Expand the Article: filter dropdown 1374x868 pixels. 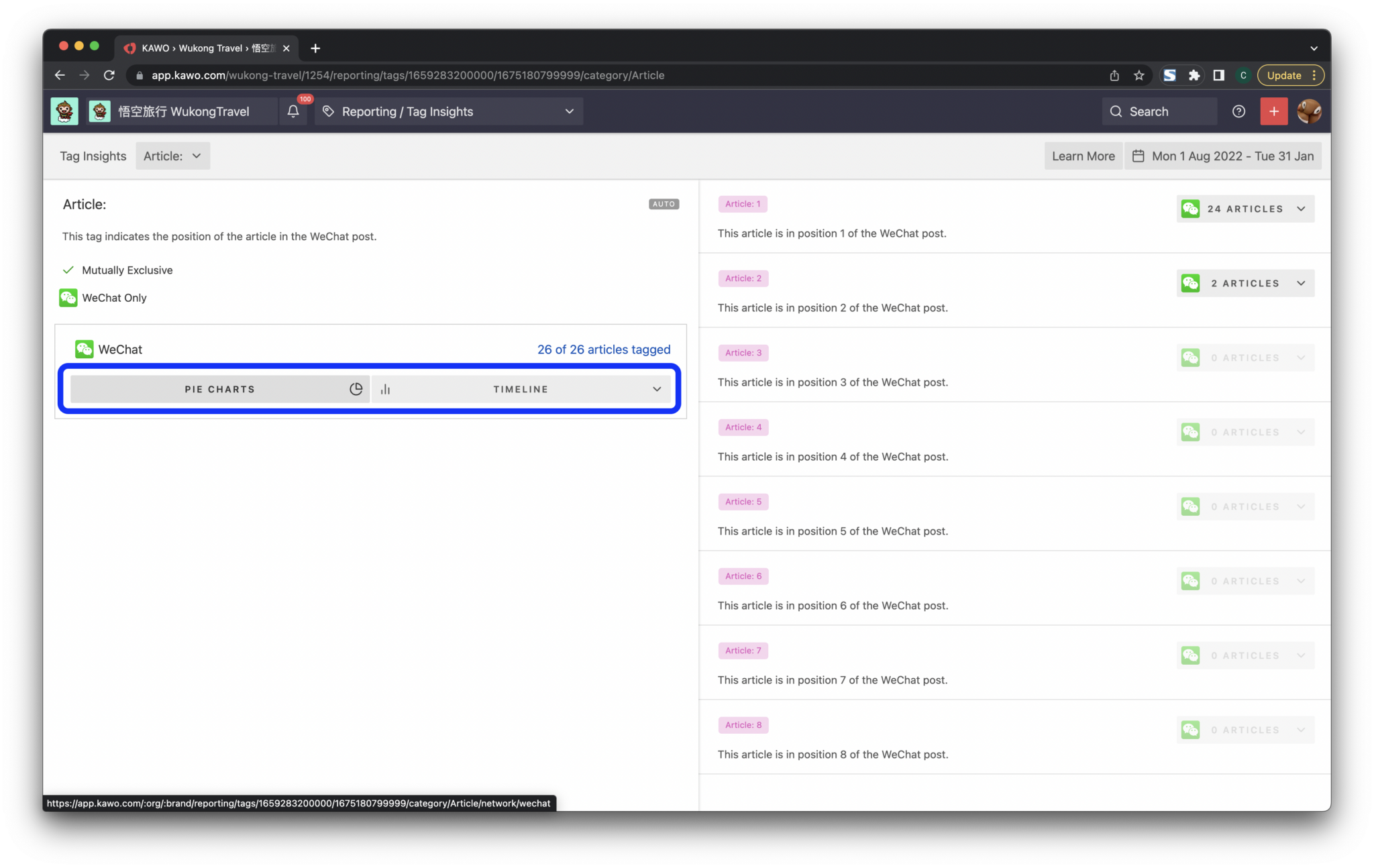[x=172, y=156]
